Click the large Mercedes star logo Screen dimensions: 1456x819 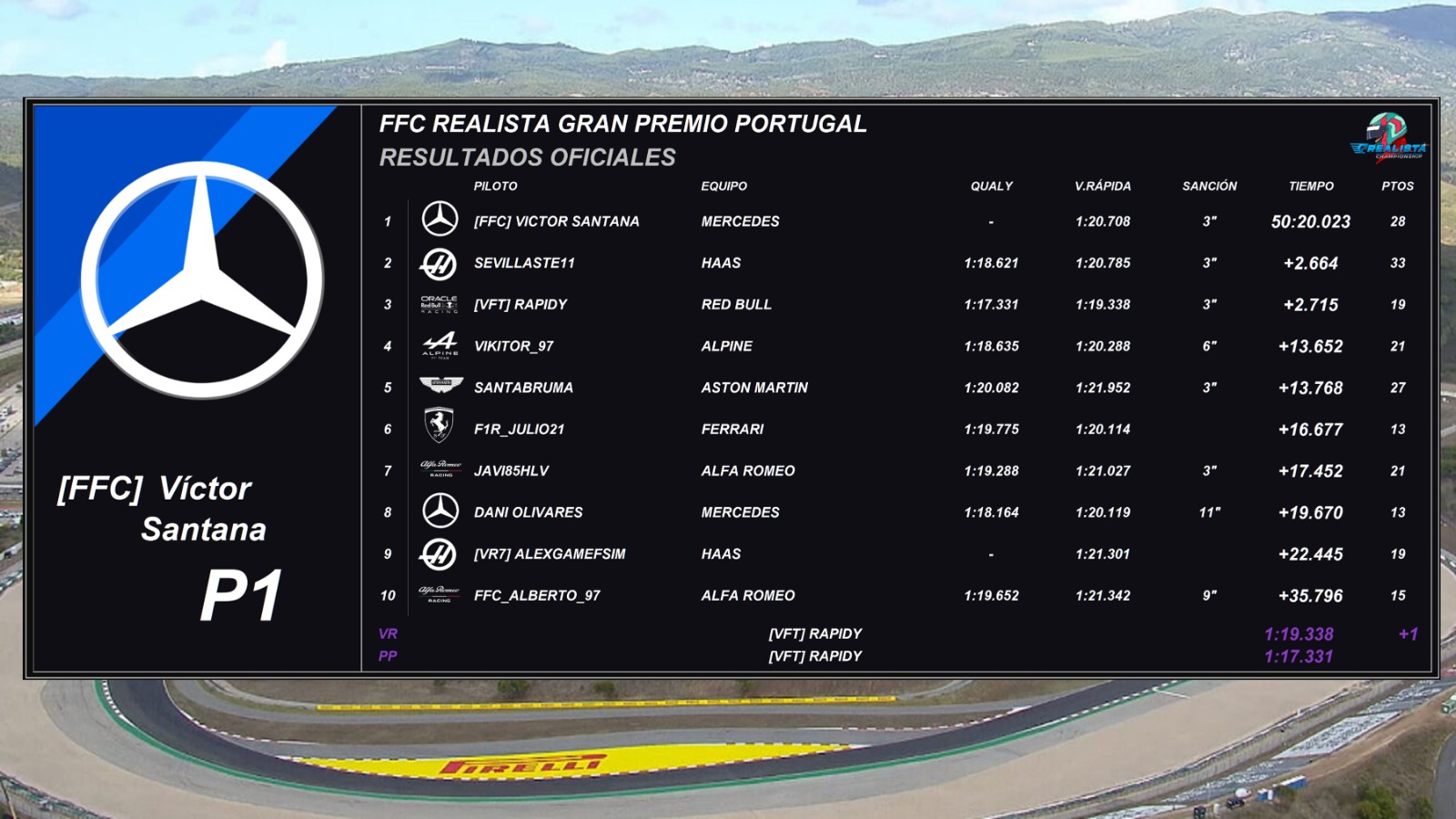202,280
